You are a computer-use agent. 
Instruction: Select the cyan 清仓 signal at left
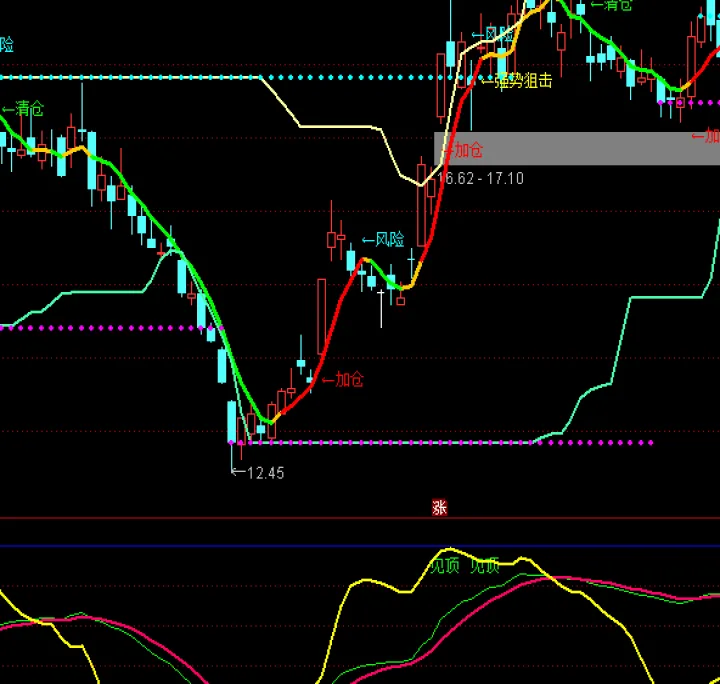click(23, 109)
